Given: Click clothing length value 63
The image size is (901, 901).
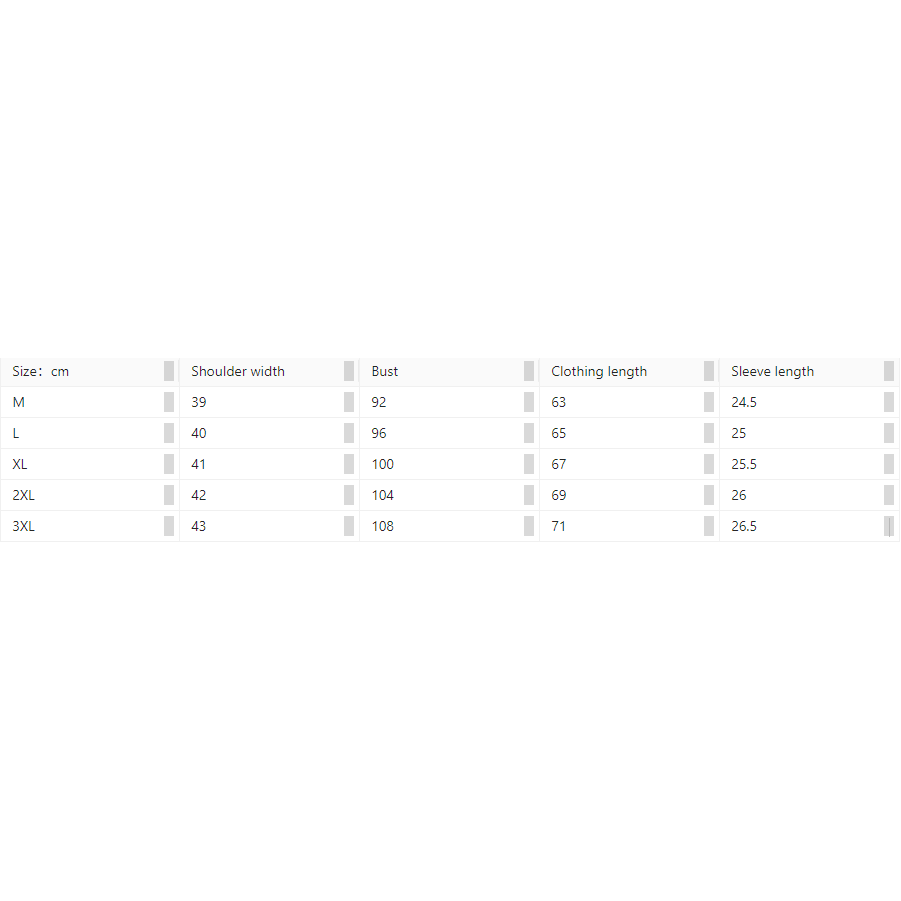Looking at the screenshot, I should point(558,402).
